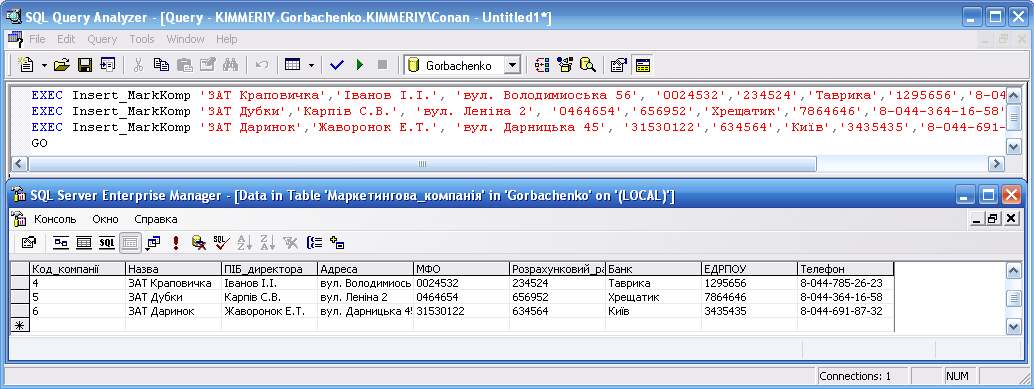Click the New Query icon in Query Analyzer

click(26, 65)
